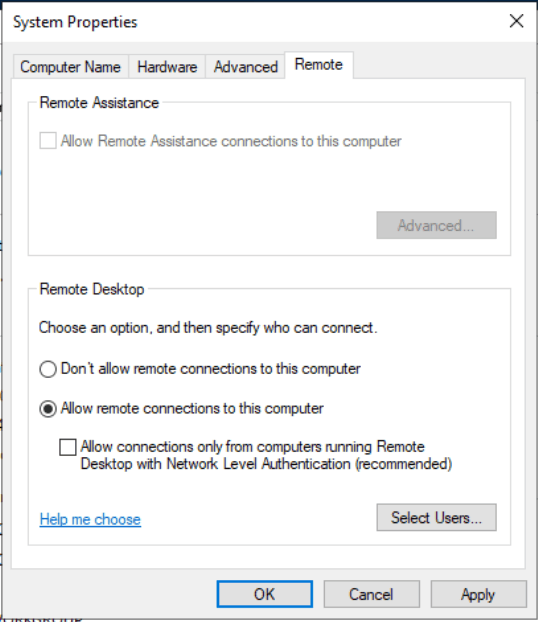Select the Remote tab
The width and height of the screenshot is (538, 622).
[319, 65]
